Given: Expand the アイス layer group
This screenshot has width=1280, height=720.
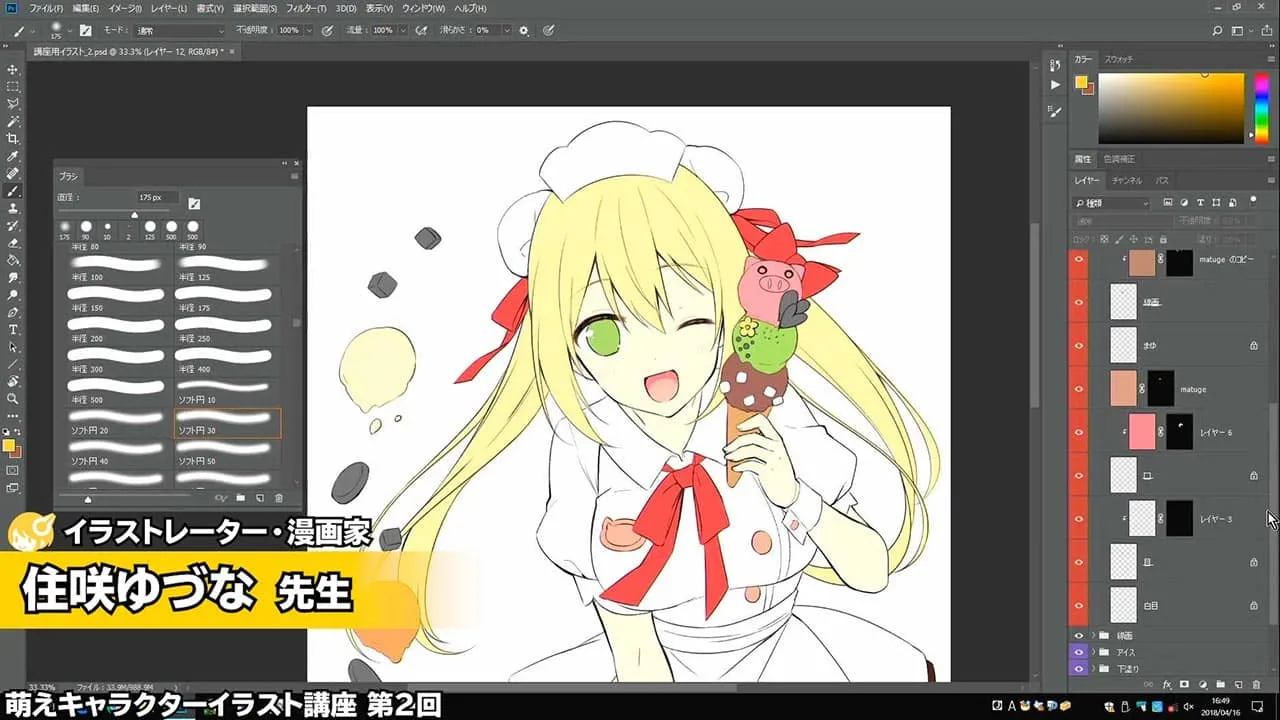Looking at the screenshot, I should tap(1093, 652).
